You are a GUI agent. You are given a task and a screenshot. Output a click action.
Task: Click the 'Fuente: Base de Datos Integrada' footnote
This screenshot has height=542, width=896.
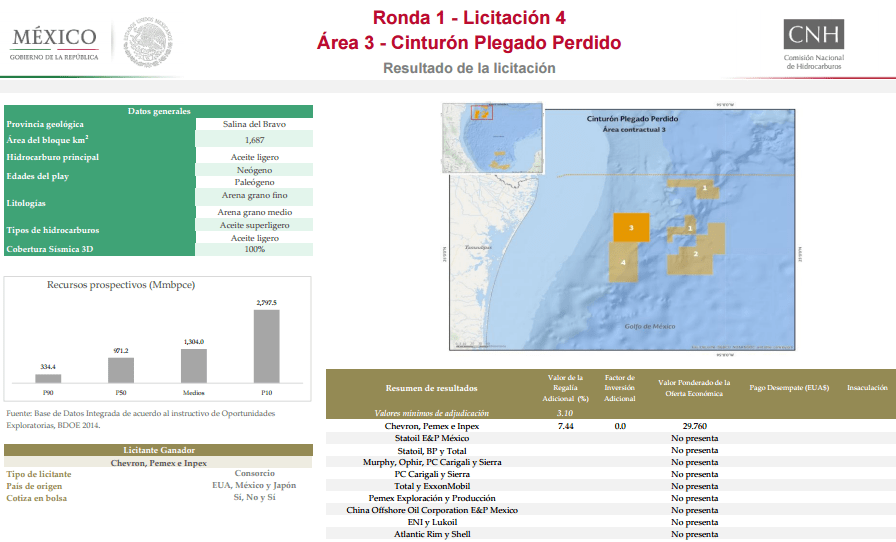(141, 419)
